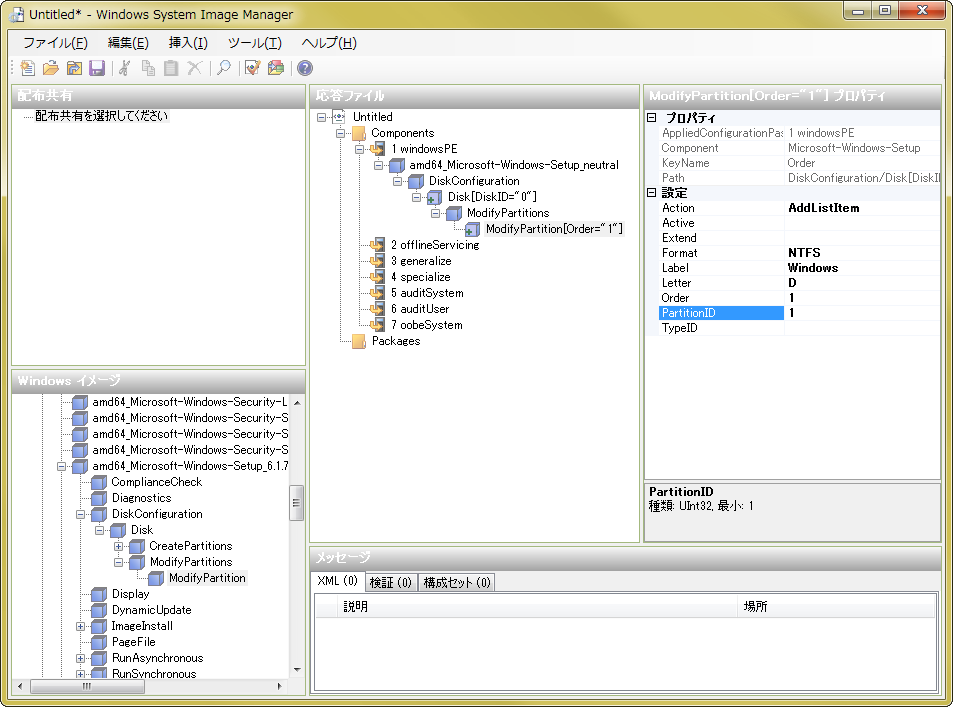Click the Untitled answer file icon in the tree
Image resolution: width=953 pixels, height=707 pixels.
339,117
